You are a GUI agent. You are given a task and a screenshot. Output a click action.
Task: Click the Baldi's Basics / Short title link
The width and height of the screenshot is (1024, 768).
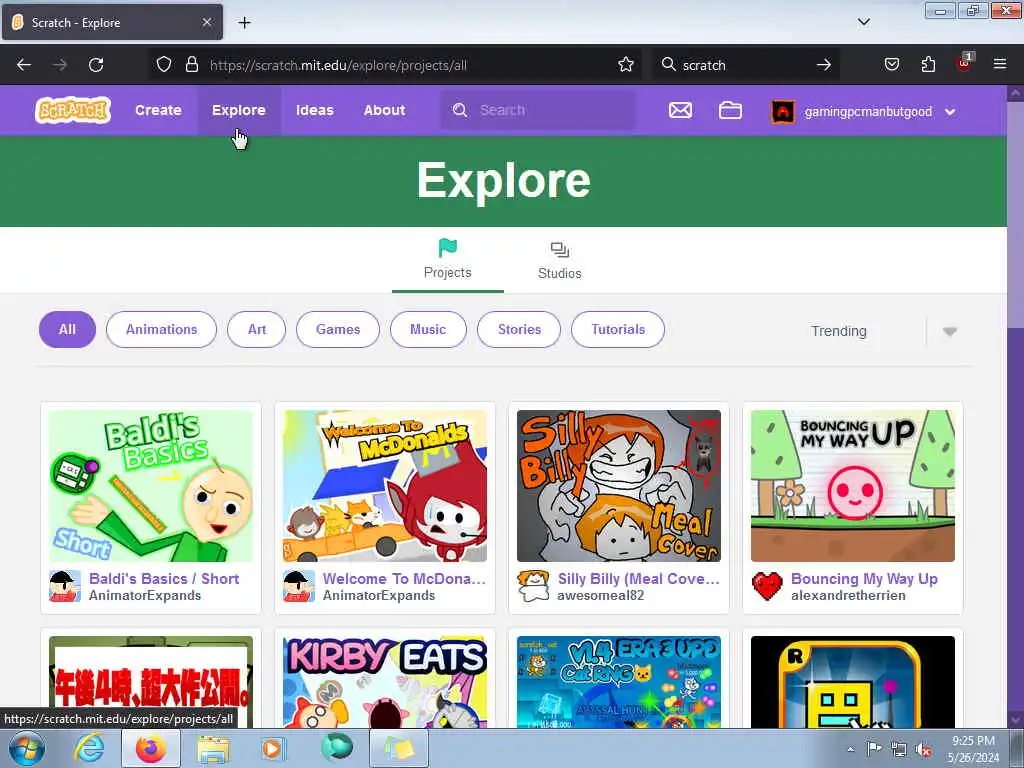[164, 579]
